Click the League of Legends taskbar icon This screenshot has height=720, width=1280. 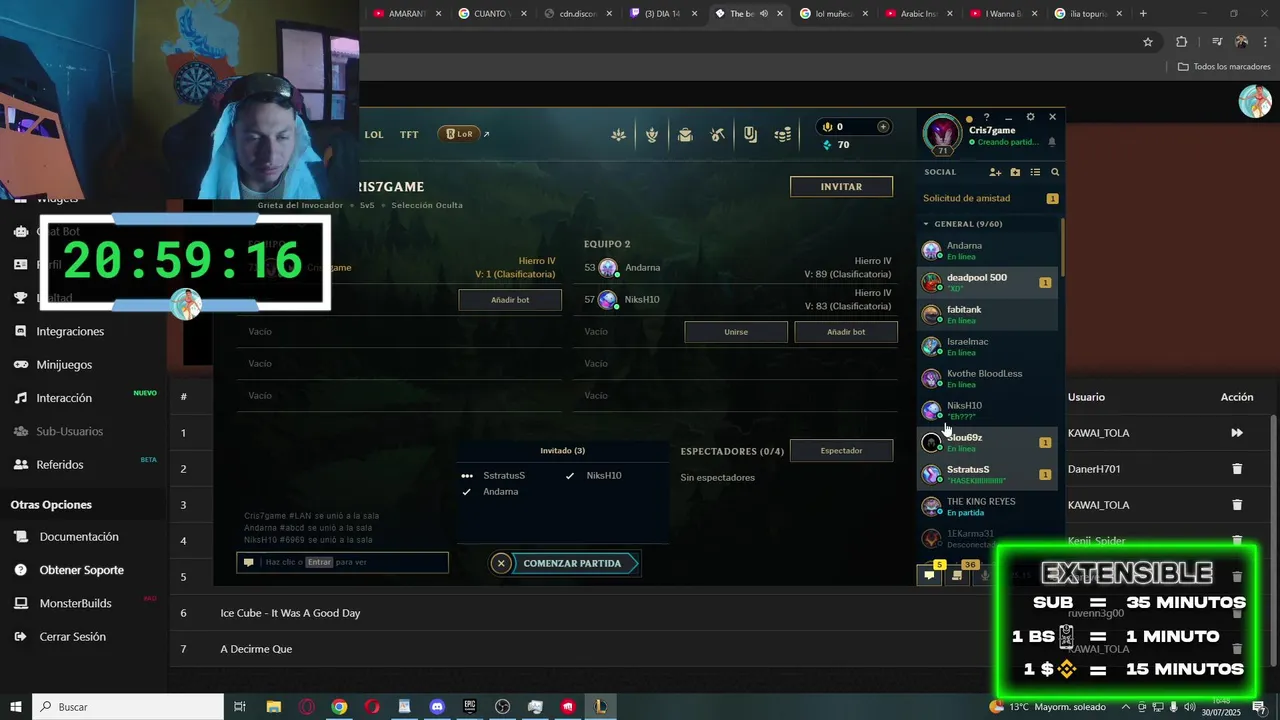pyautogui.click(x=600, y=707)
